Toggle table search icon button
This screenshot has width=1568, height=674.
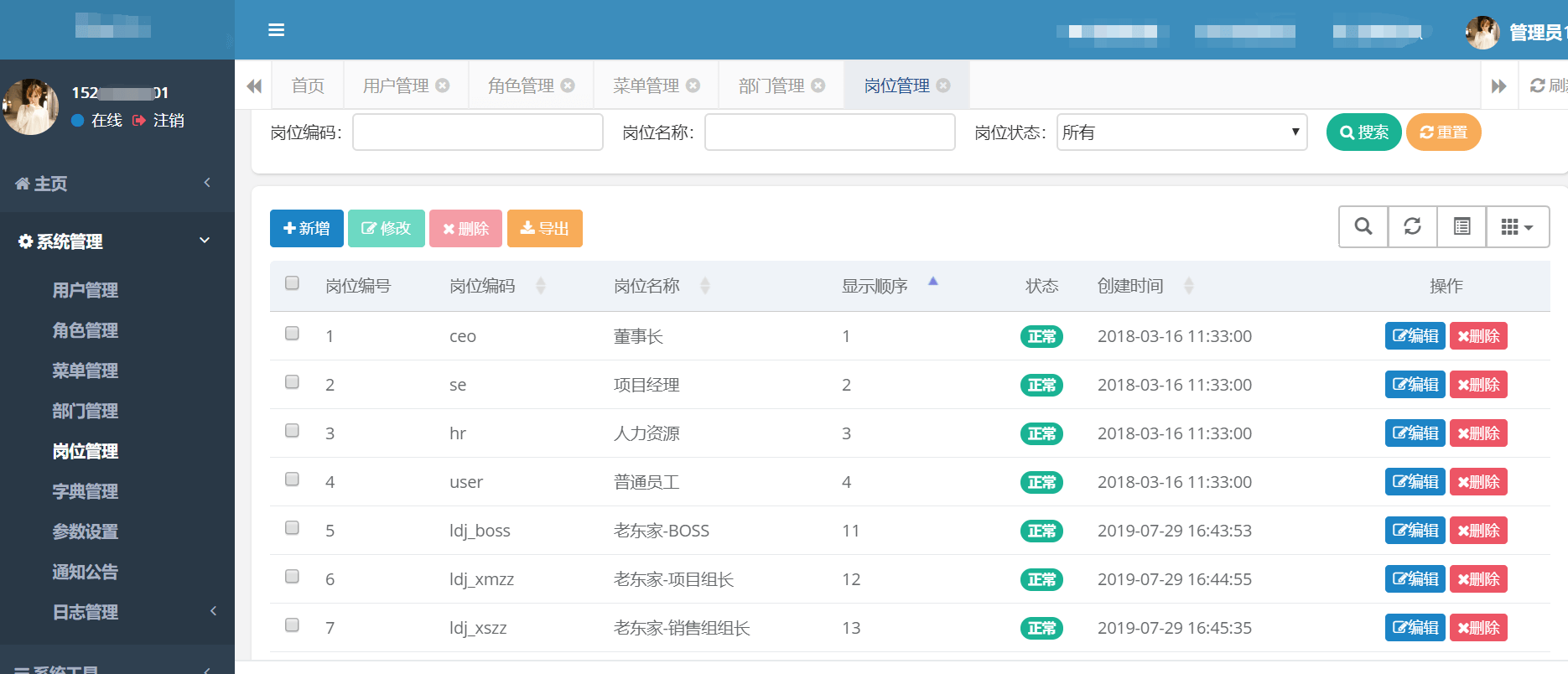1363,226
